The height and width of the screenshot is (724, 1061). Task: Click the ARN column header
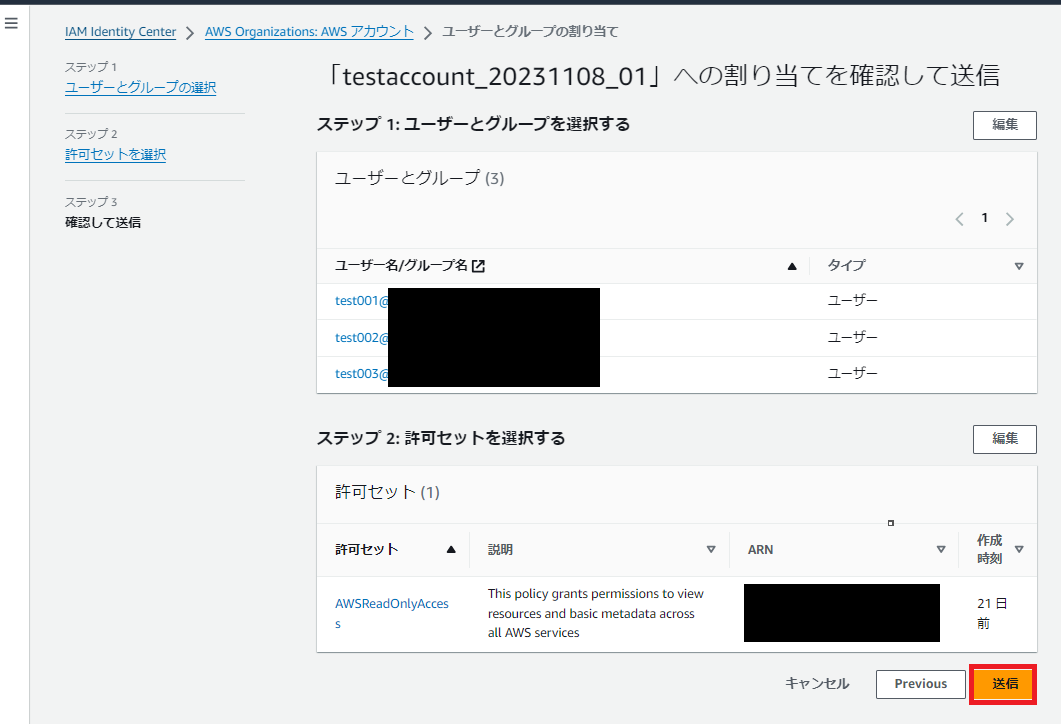coord(761,549)
